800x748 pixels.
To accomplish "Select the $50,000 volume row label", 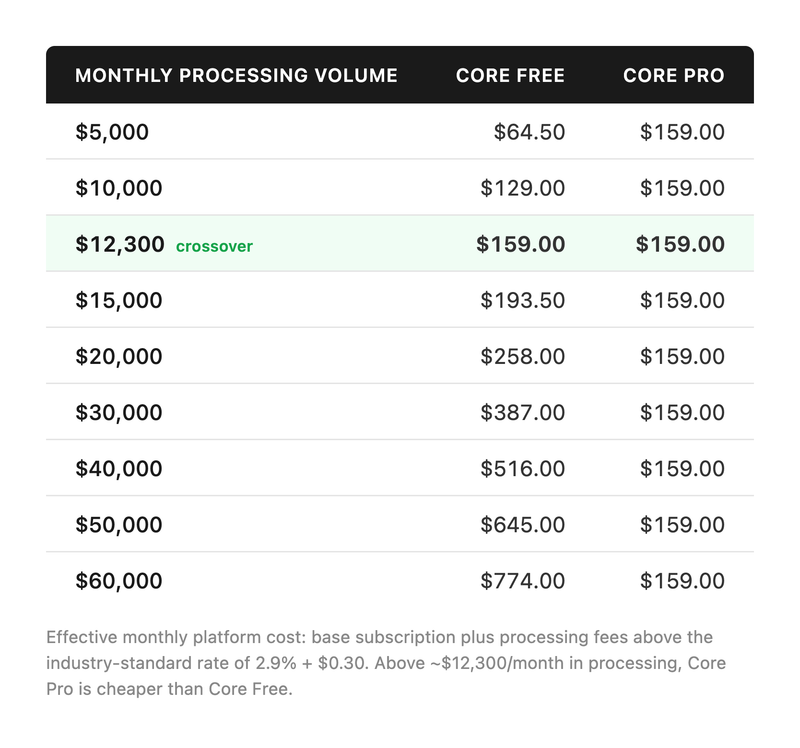I will pyautogui.click(x=118, y=524).
